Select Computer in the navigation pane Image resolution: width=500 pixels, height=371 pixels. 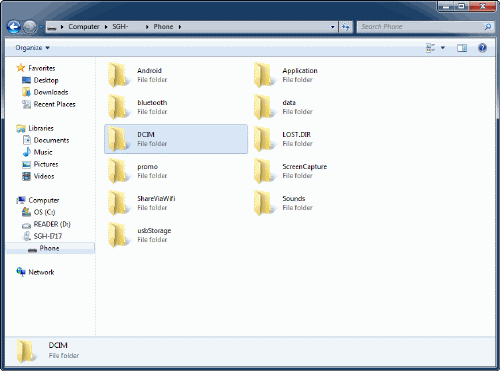point(44,200)
